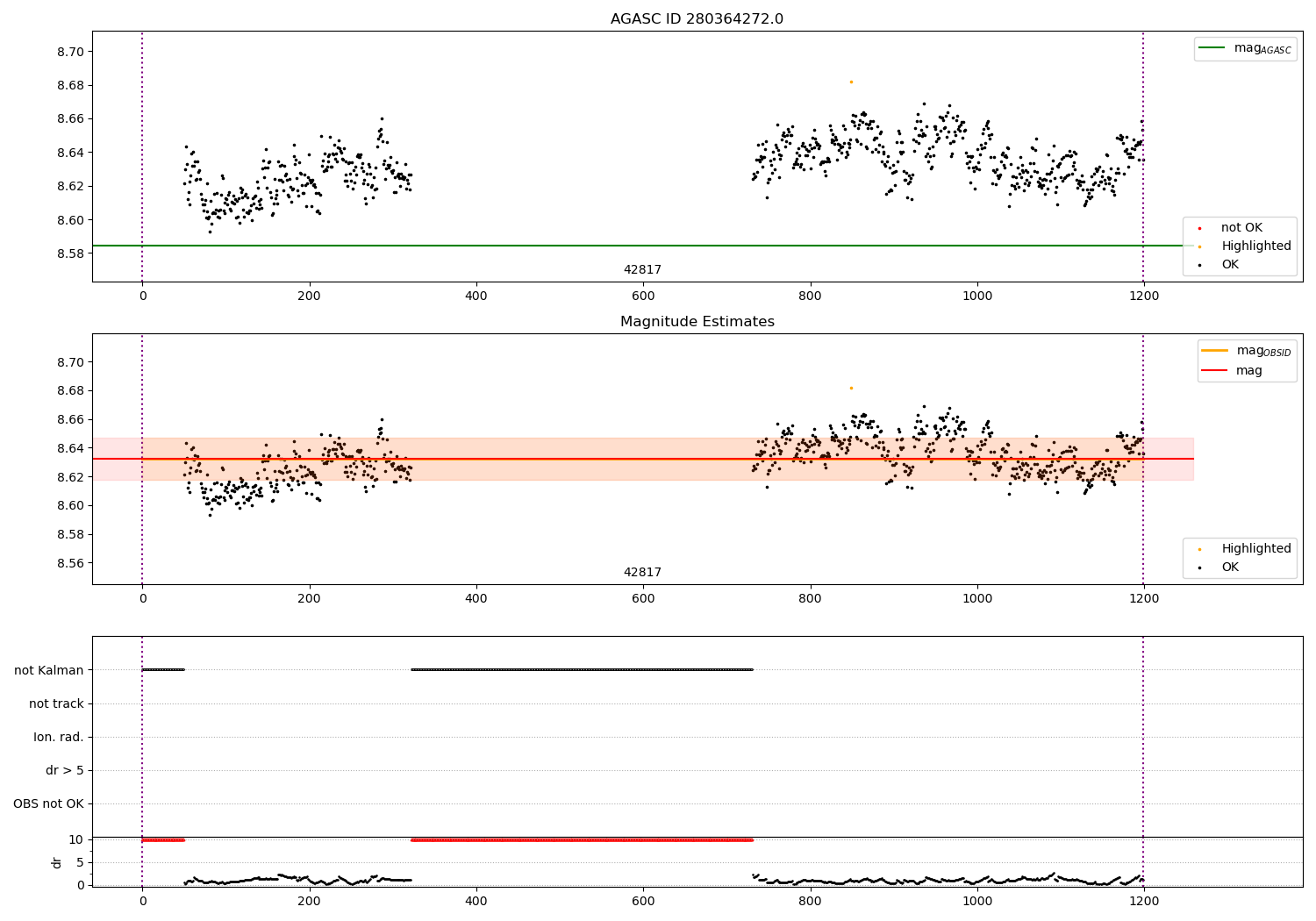The image size is (1316, 921).
Task: Click y-axis tick 8.56 in Magnitude Estimates plot
Action: click(x=69, y=563)
